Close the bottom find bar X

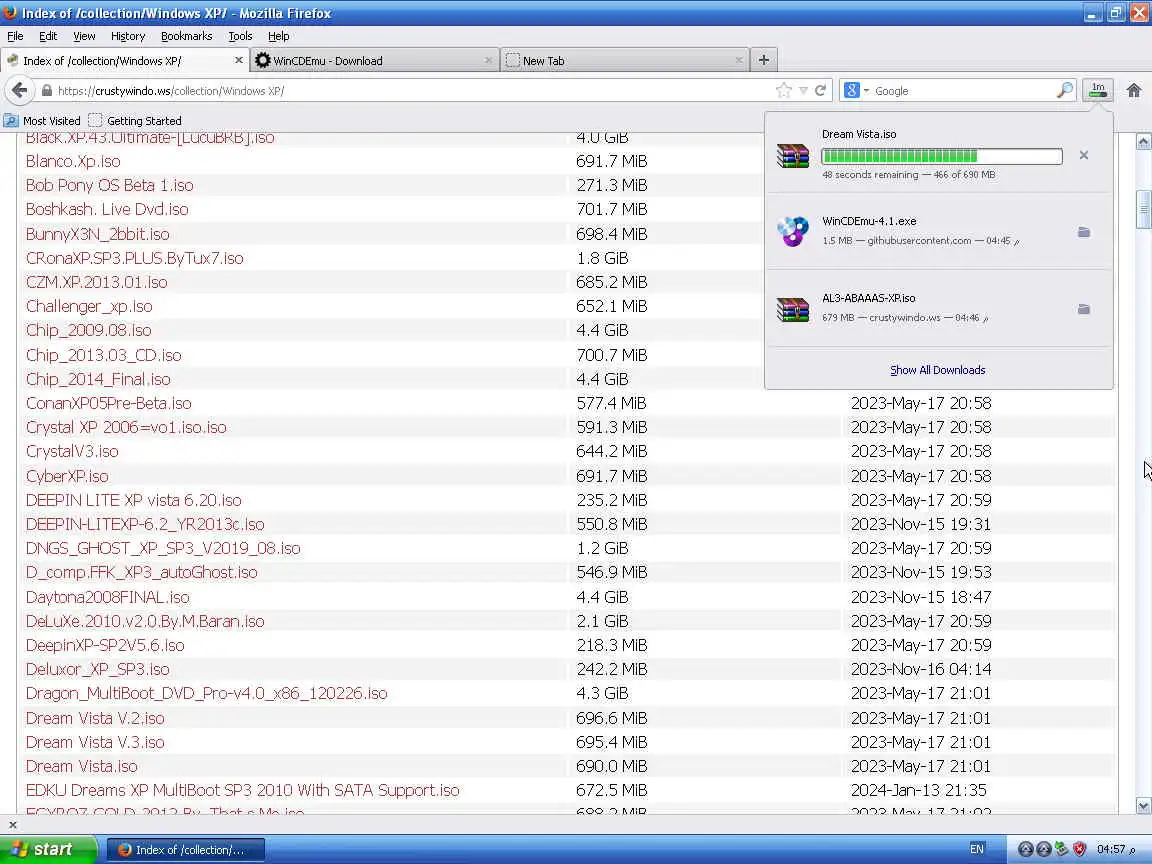[x=12, y=825]
